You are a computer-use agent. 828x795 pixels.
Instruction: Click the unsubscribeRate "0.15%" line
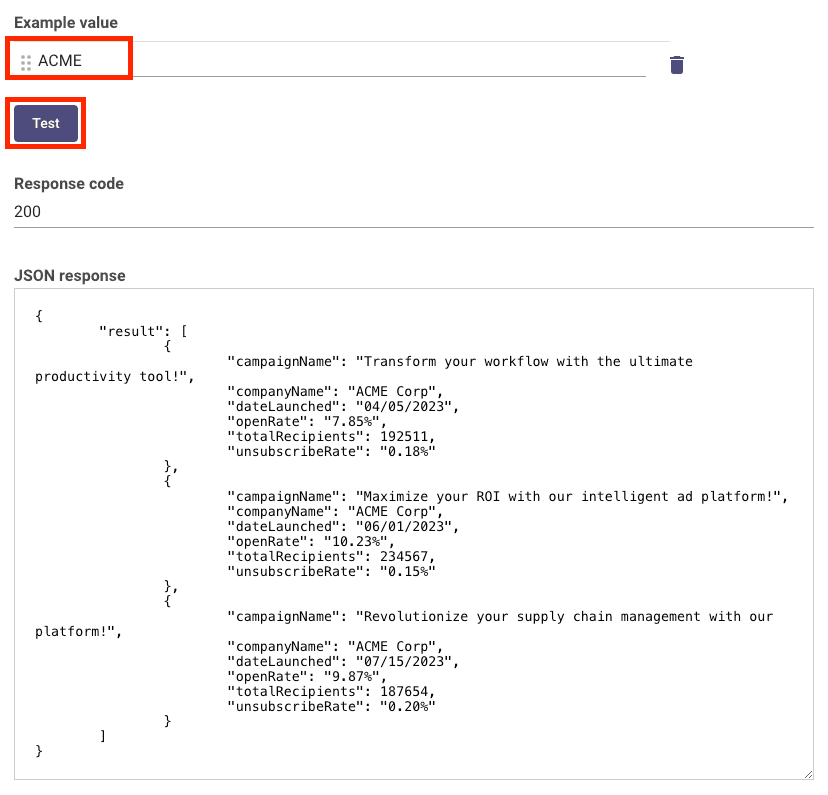pos(331,571)
